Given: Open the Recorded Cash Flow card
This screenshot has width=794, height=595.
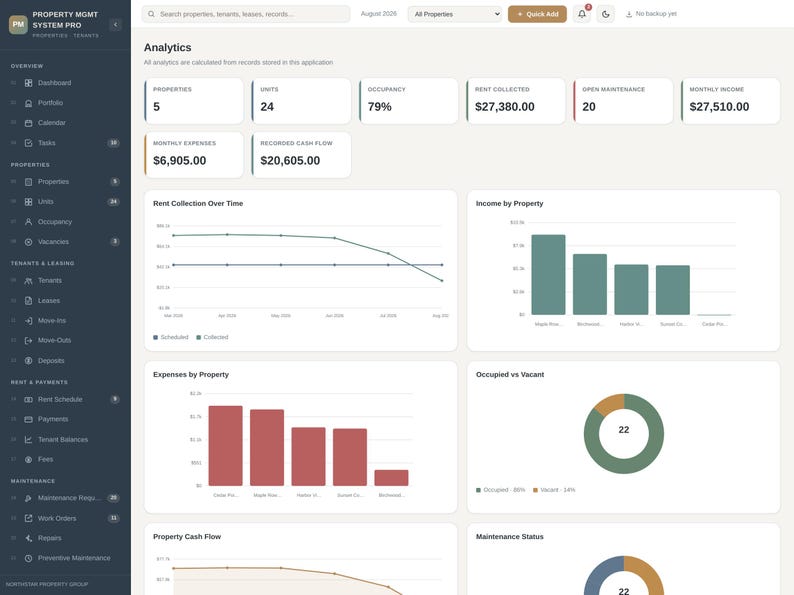Looking at the screenshot, I should 301,155.
